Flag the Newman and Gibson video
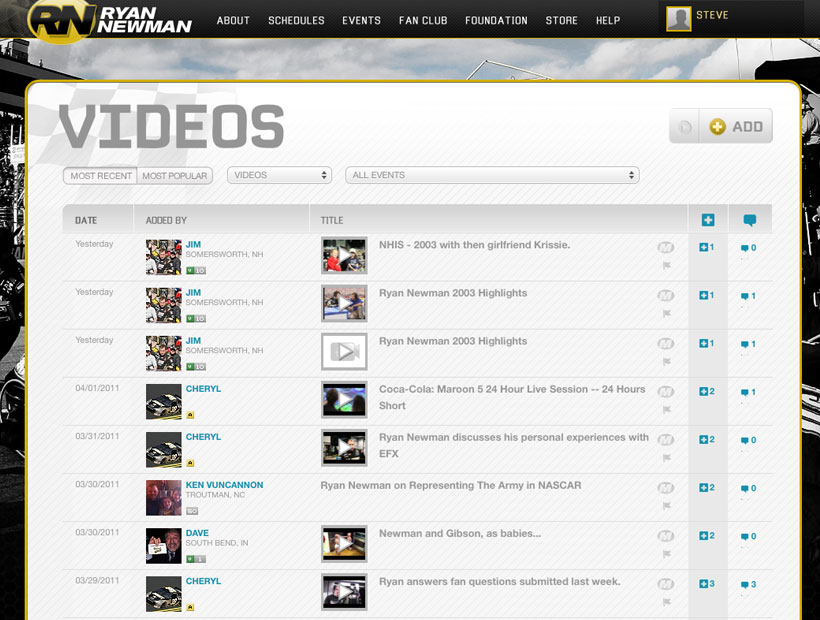The height and width of the screenshot is (620, 820). 667,554
